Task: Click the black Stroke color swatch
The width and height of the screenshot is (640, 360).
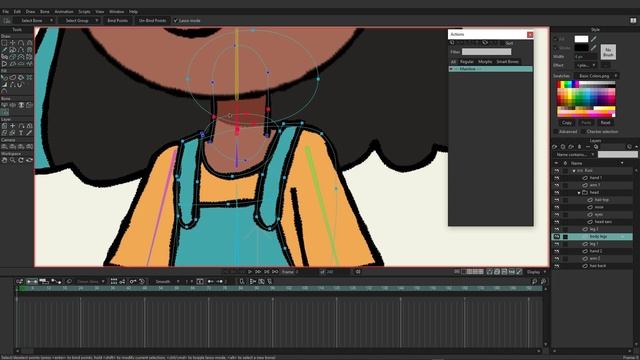Action: (581, 48)
